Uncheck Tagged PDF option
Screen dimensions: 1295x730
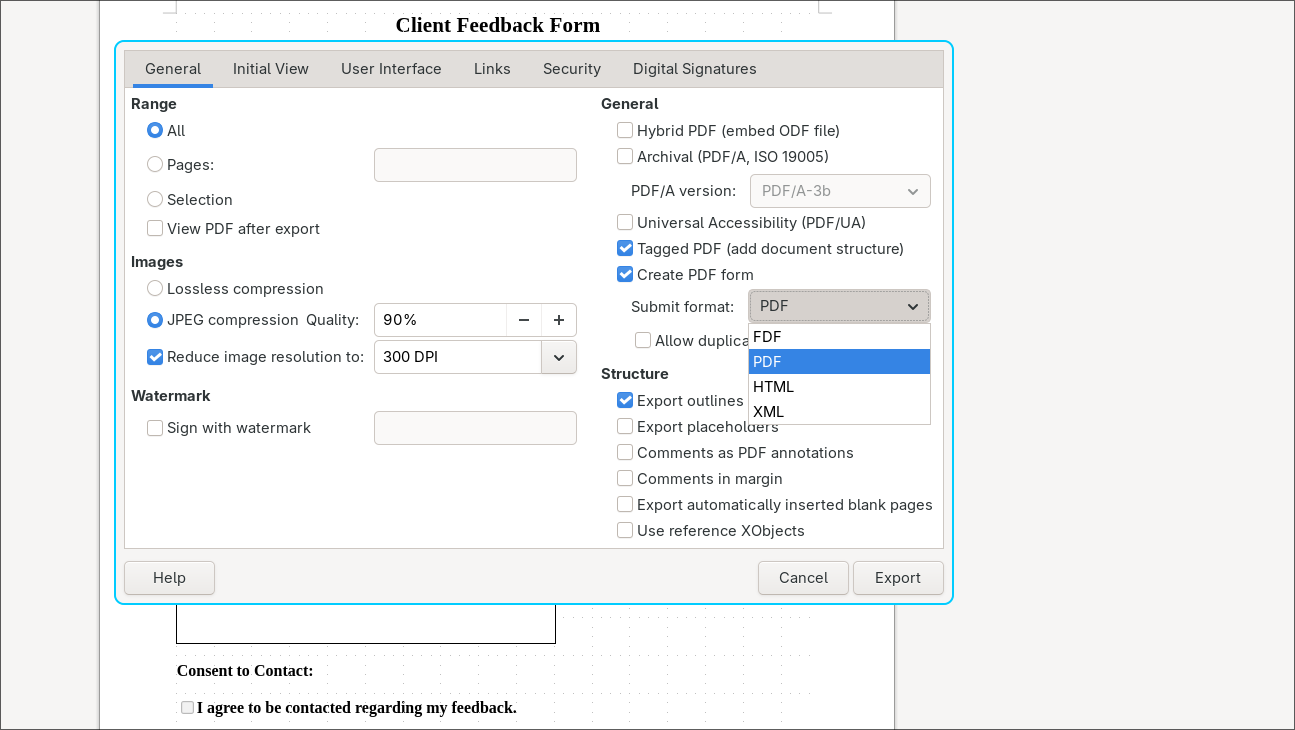625,248
